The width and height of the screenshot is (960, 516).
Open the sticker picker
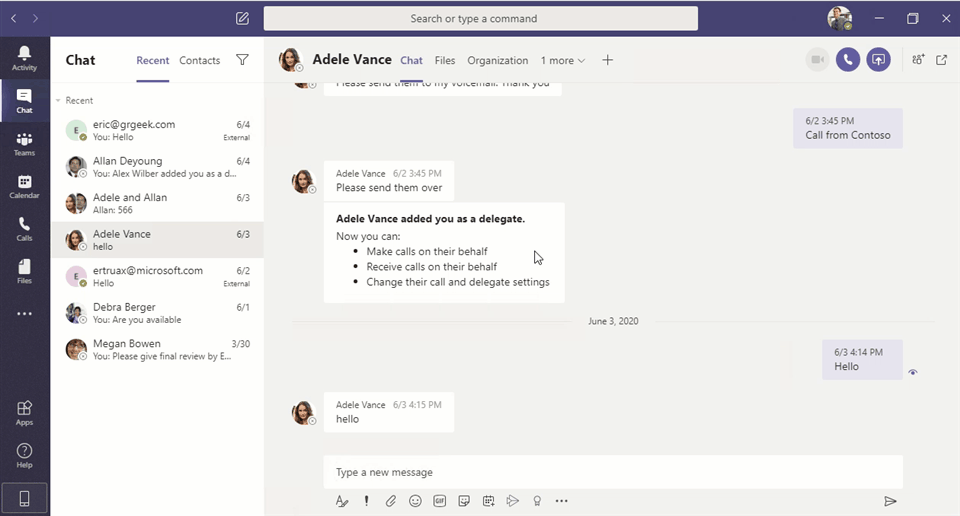[464, 501]
